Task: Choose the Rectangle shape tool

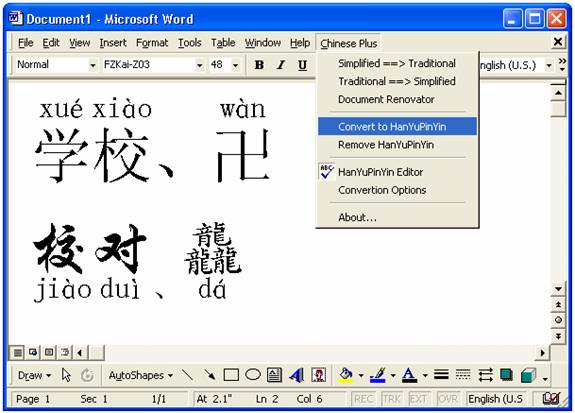Action: [231, 375]
